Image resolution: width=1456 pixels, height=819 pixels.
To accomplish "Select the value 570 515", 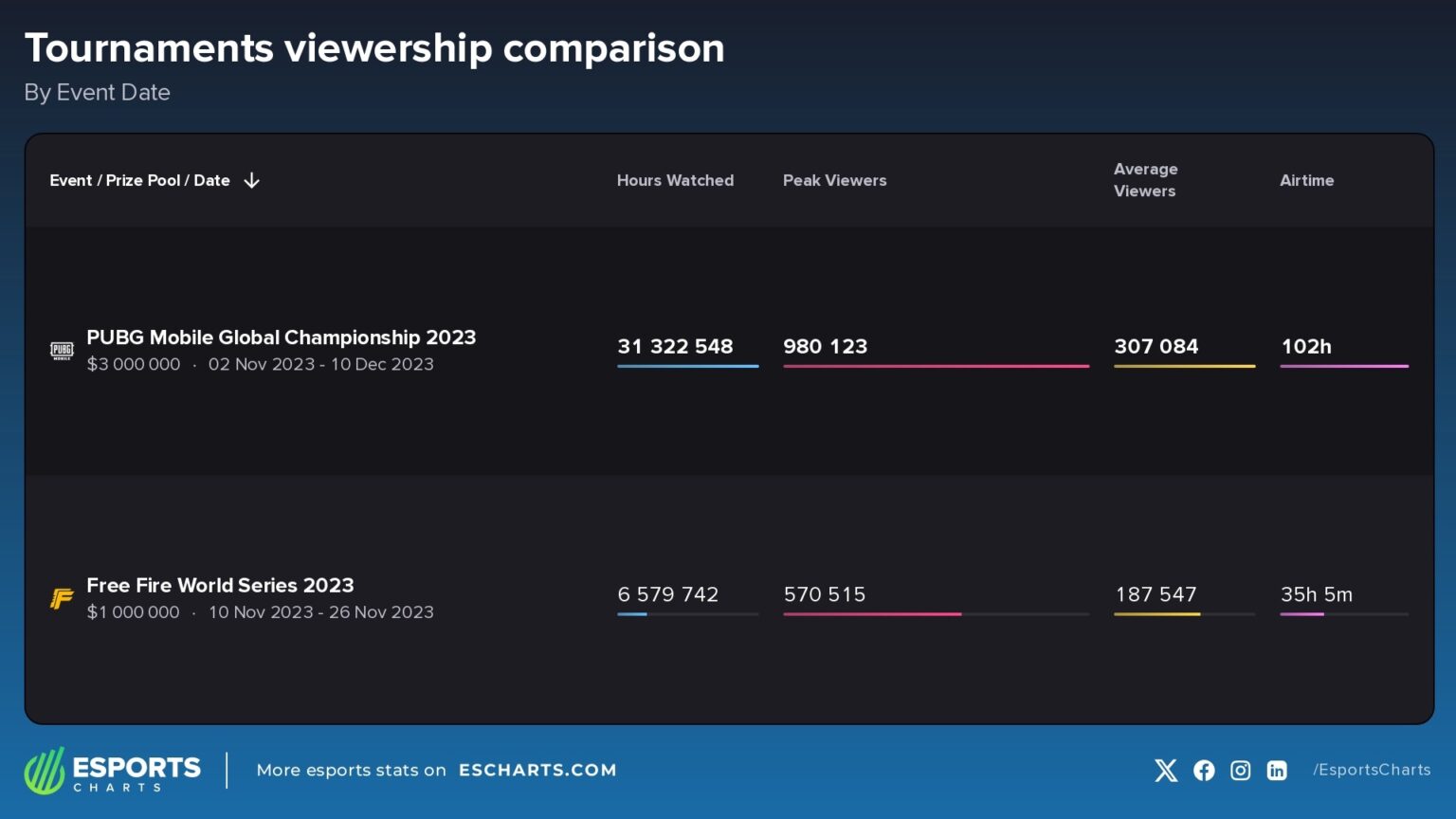I will click(x=825, y=594).
